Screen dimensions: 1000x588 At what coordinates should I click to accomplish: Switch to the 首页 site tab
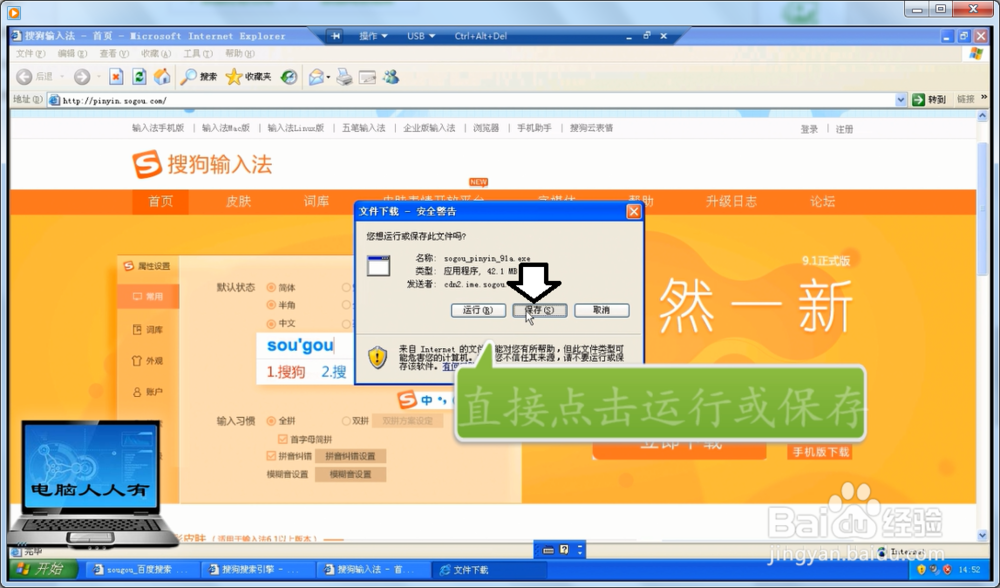[160, 202]
